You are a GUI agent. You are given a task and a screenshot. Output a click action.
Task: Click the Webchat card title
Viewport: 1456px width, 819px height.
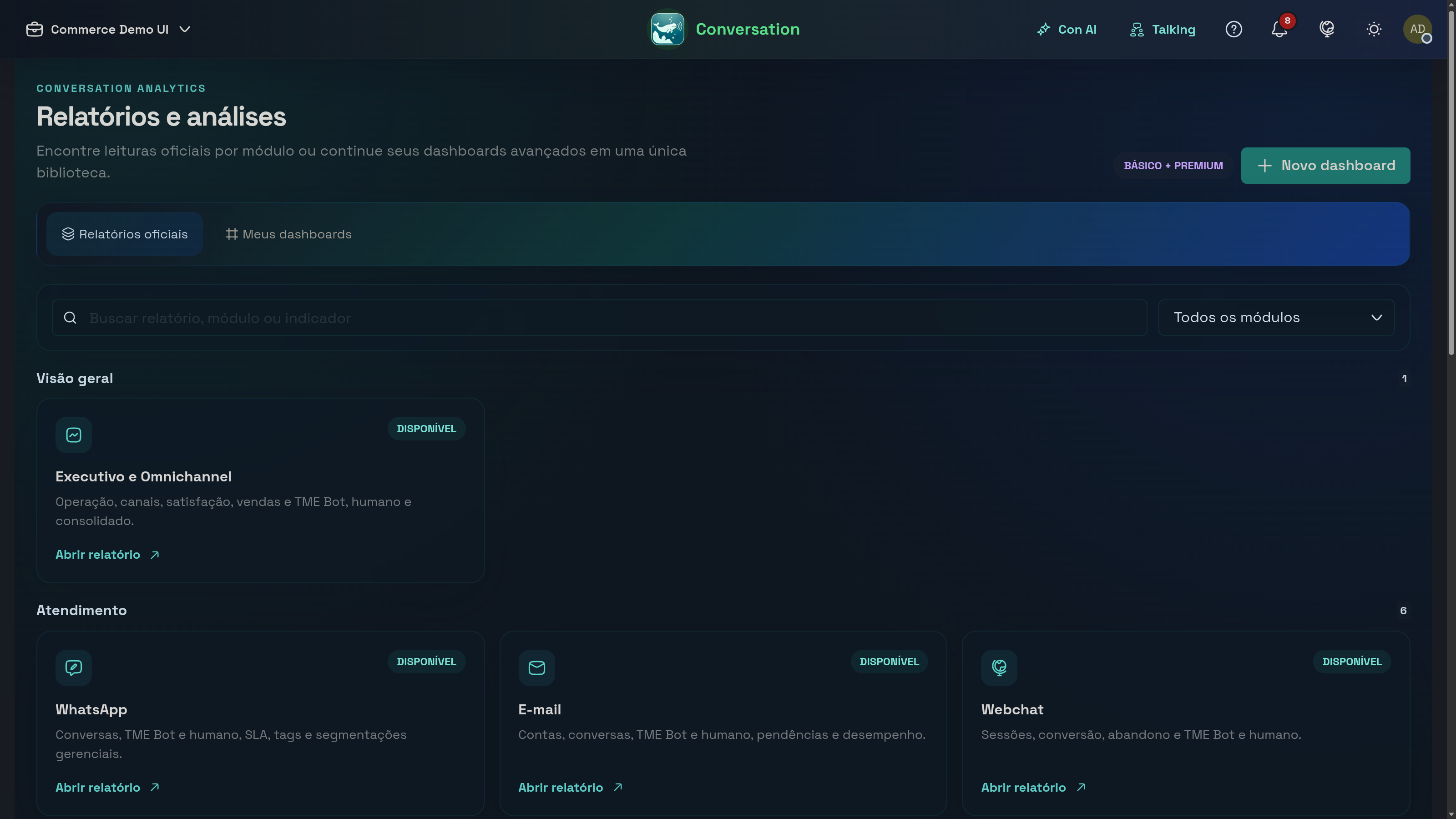[1012, 709]
